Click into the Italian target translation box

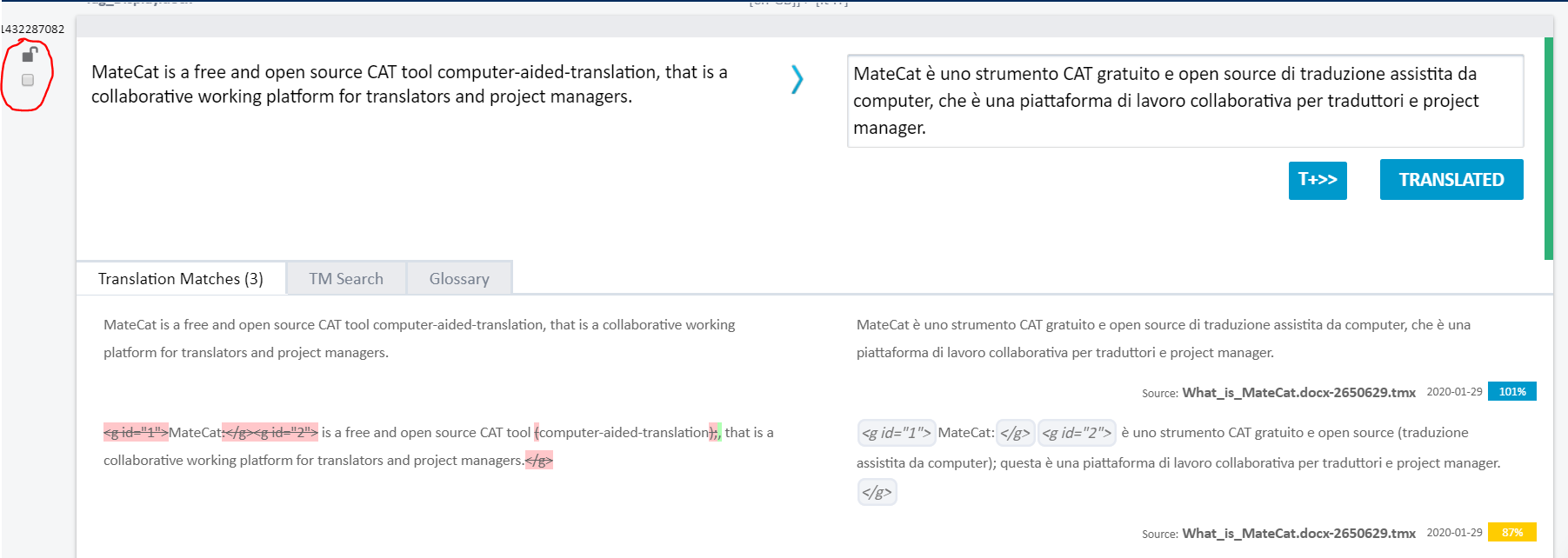click(1184, 101)
